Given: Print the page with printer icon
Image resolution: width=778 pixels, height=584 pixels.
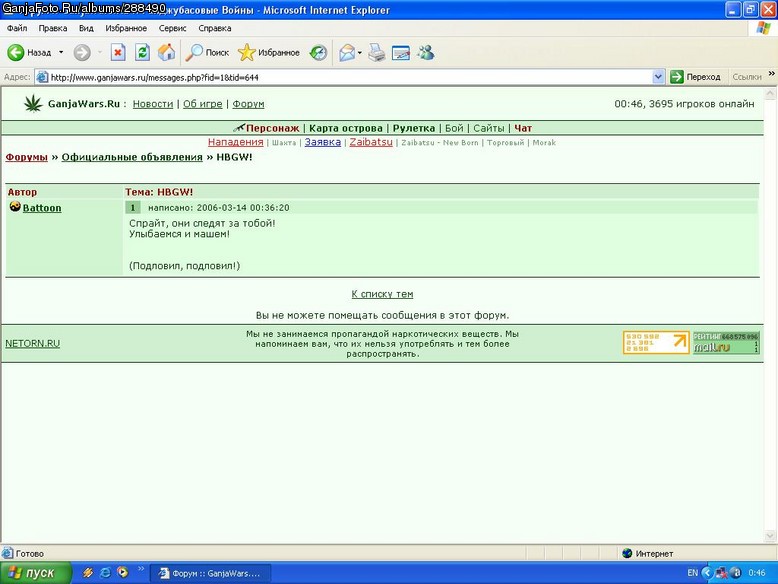Looking at the screenshot, I should [377, 53].
